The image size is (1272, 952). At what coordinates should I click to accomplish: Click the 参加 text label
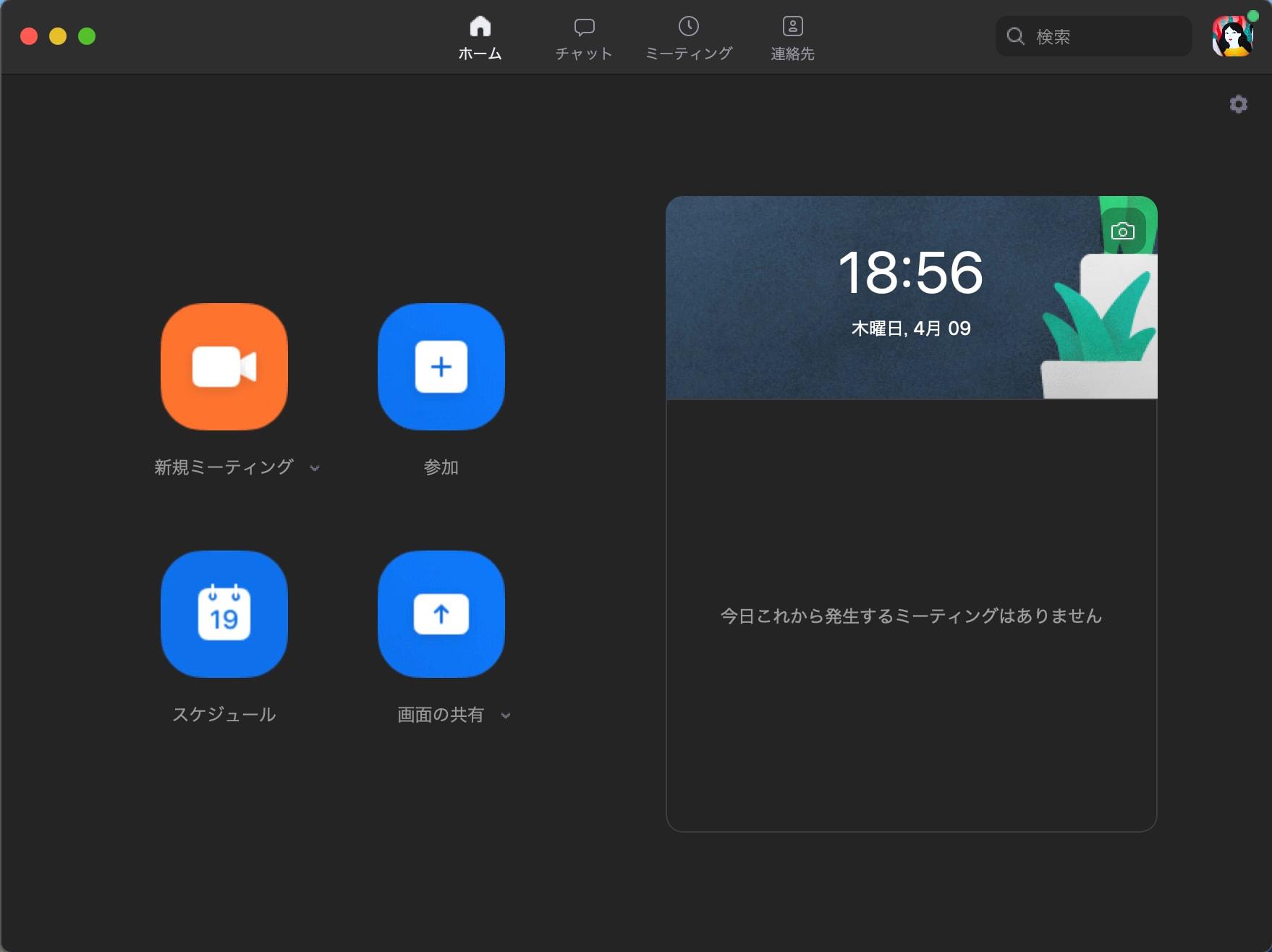(x=441, y=467)
